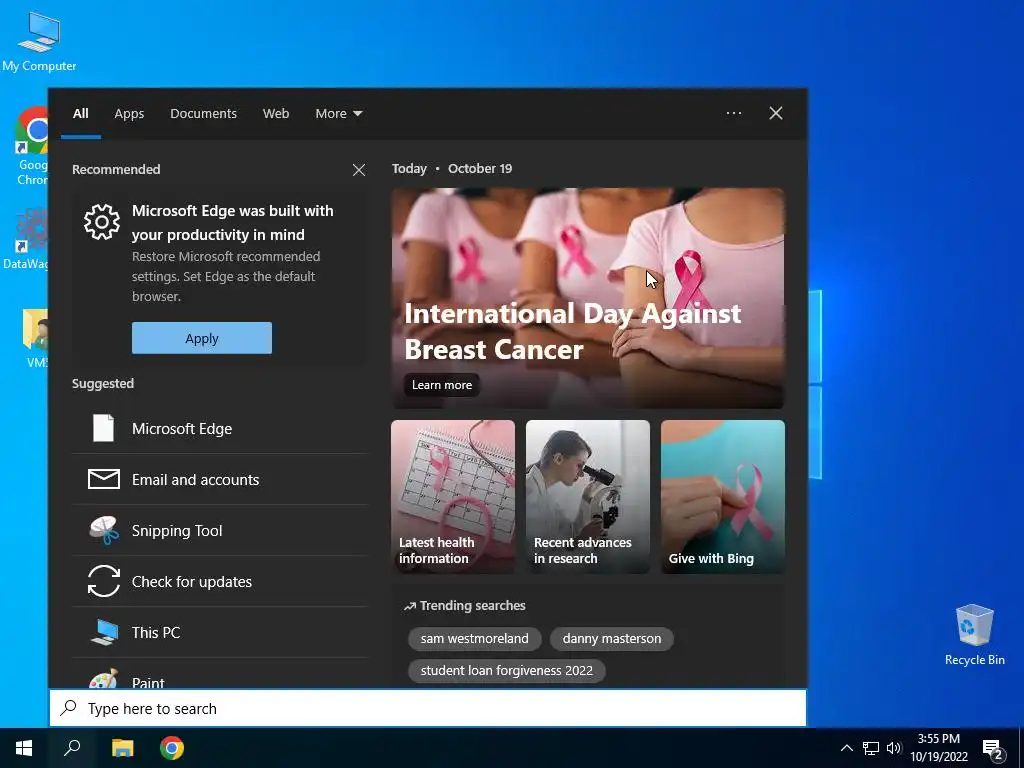The height and width of the screenshot is (768, 1024).
Task: Show hidden system tray icons
Action: coord(846,748)
